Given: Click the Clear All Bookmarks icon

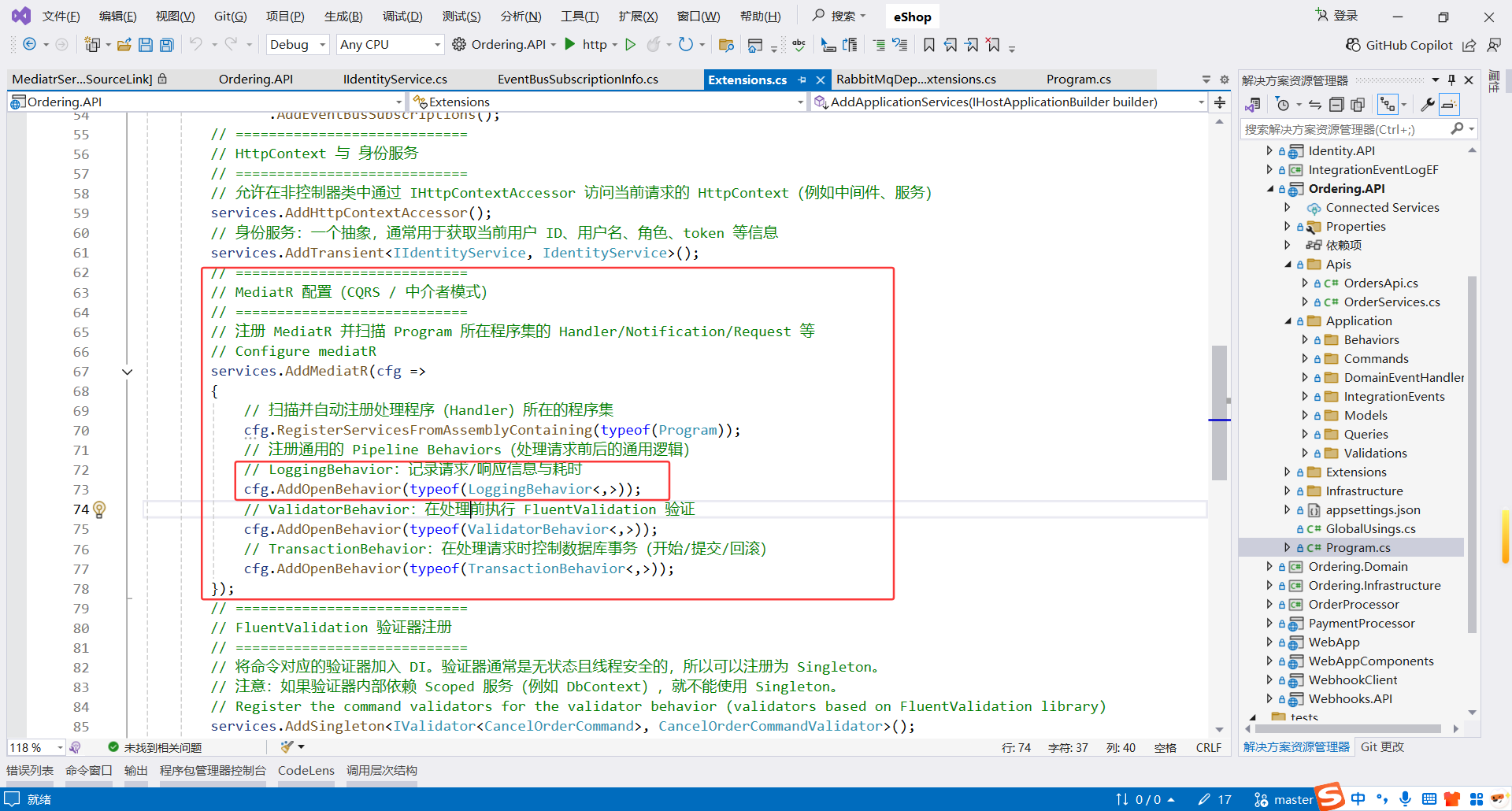Looking at the screenshot, I should tap(994, 45).
